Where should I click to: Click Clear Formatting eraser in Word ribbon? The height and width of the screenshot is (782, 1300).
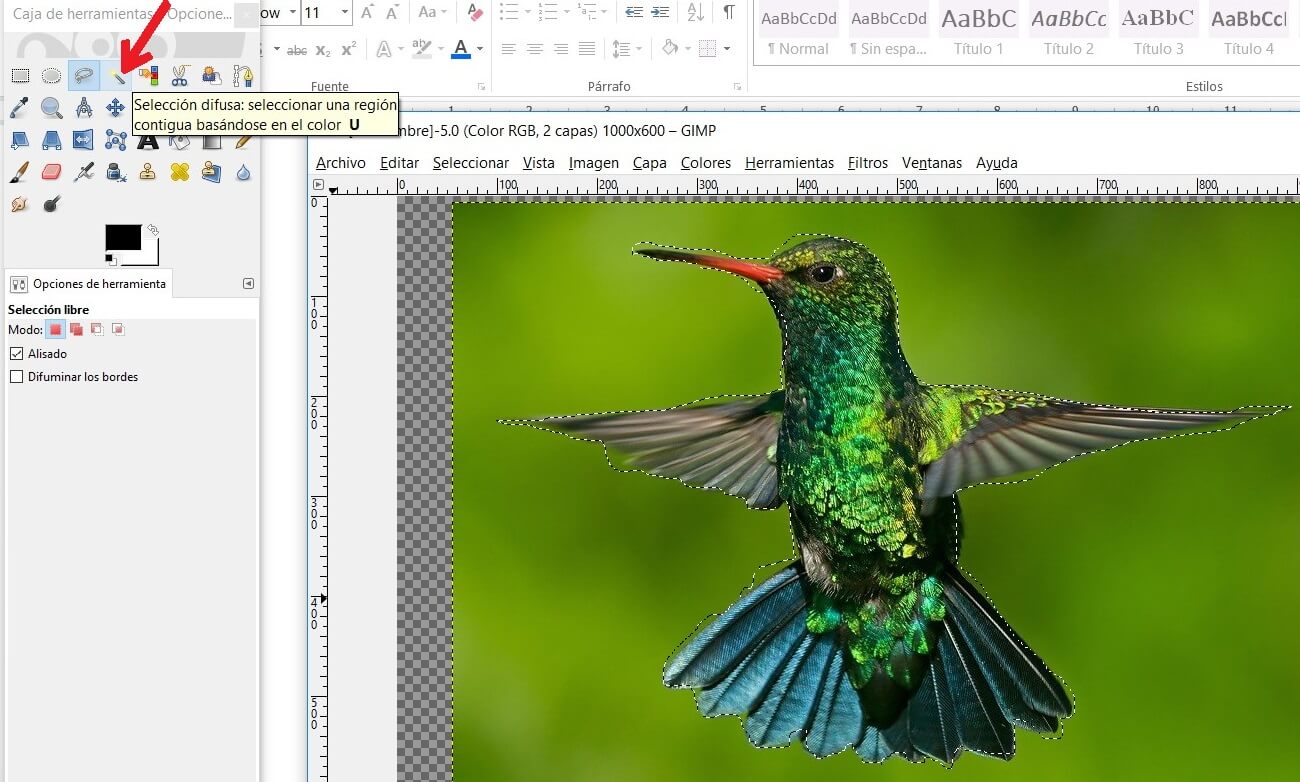click(x=475, y=13)
